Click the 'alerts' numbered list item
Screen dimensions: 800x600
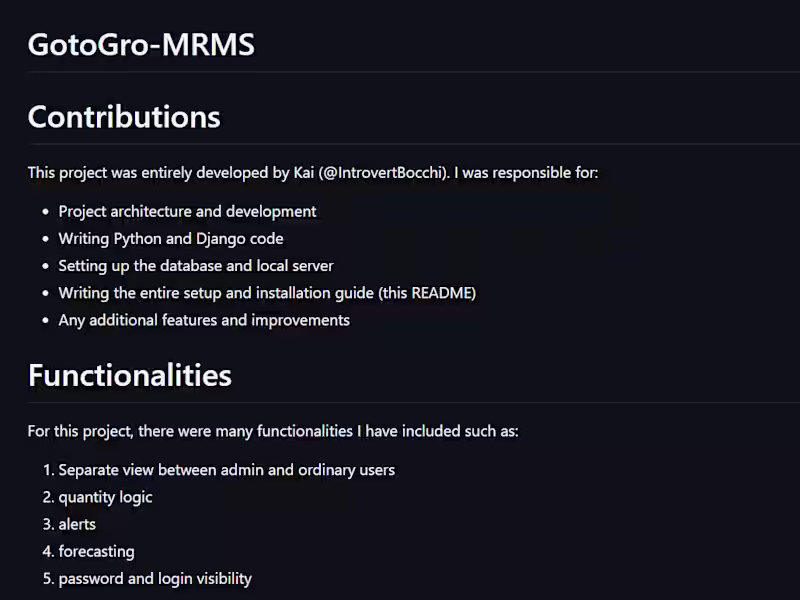tap(77, 524)
